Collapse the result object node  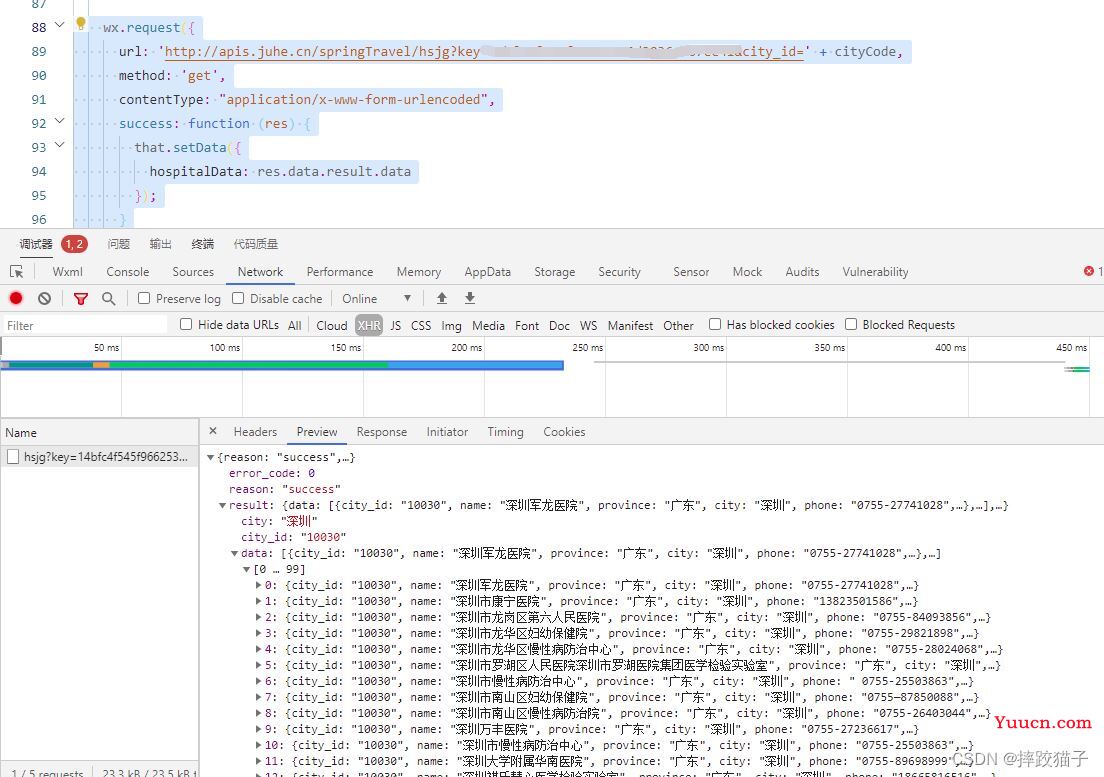[x=222, y=505]
